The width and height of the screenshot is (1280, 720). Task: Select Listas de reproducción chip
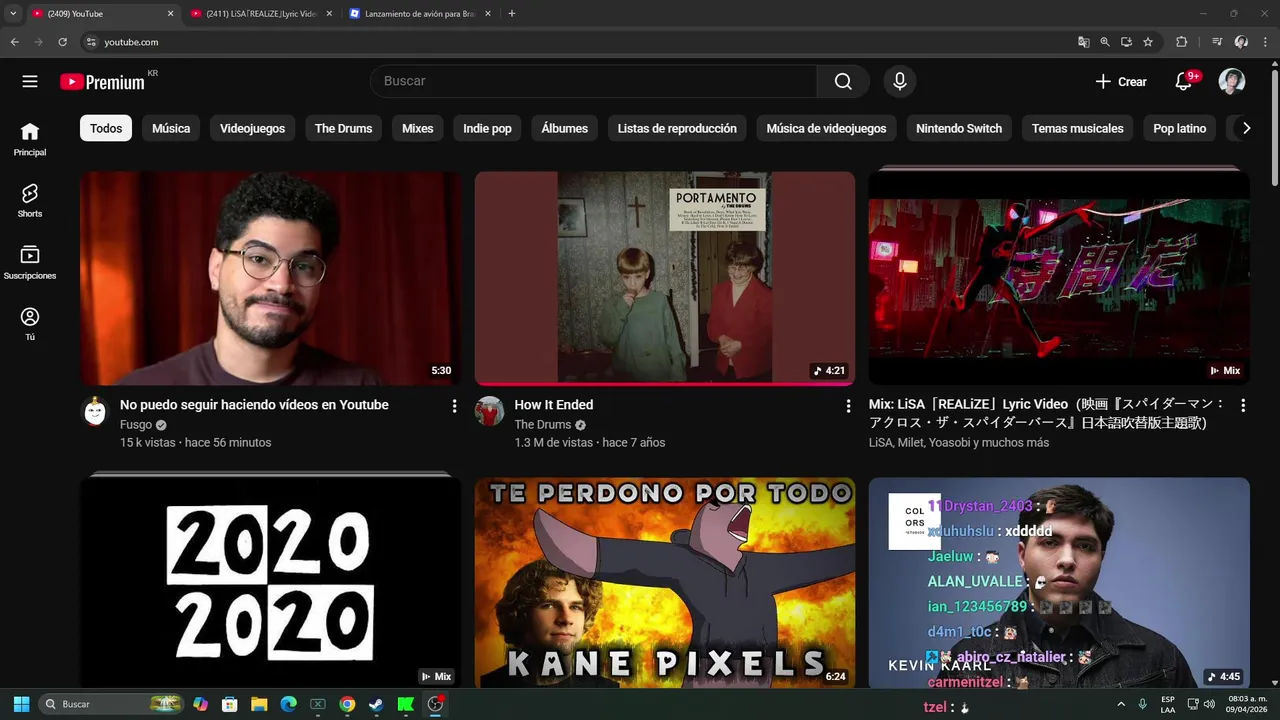677,128
